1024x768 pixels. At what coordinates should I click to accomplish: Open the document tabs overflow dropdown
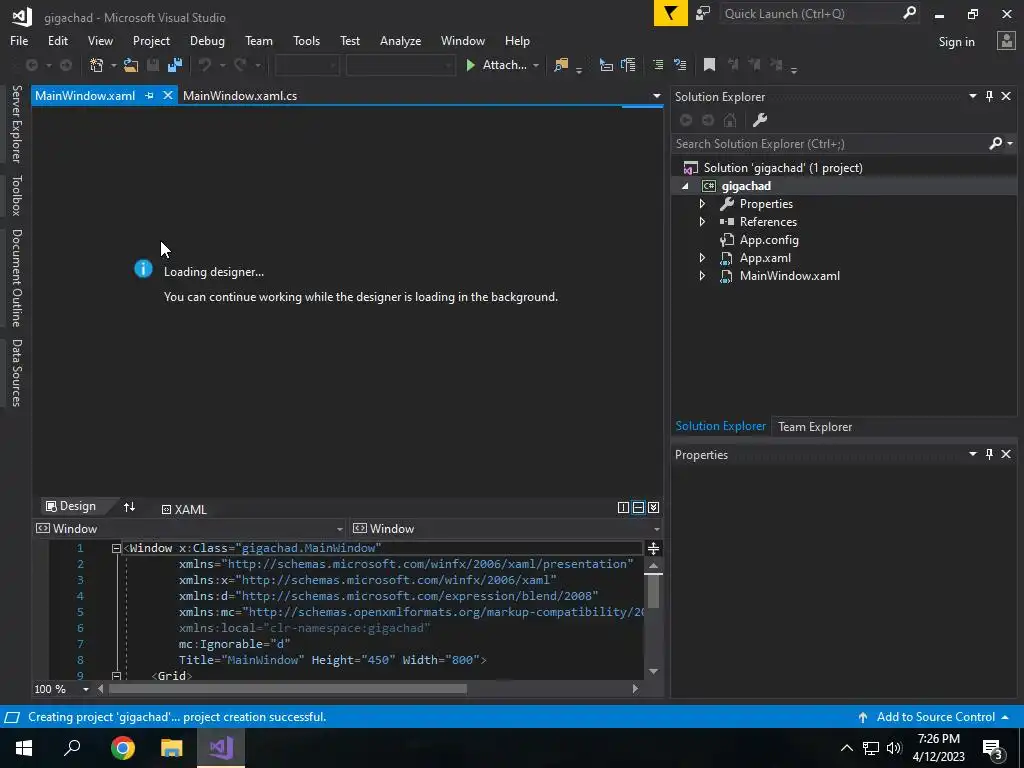[656, 96]
